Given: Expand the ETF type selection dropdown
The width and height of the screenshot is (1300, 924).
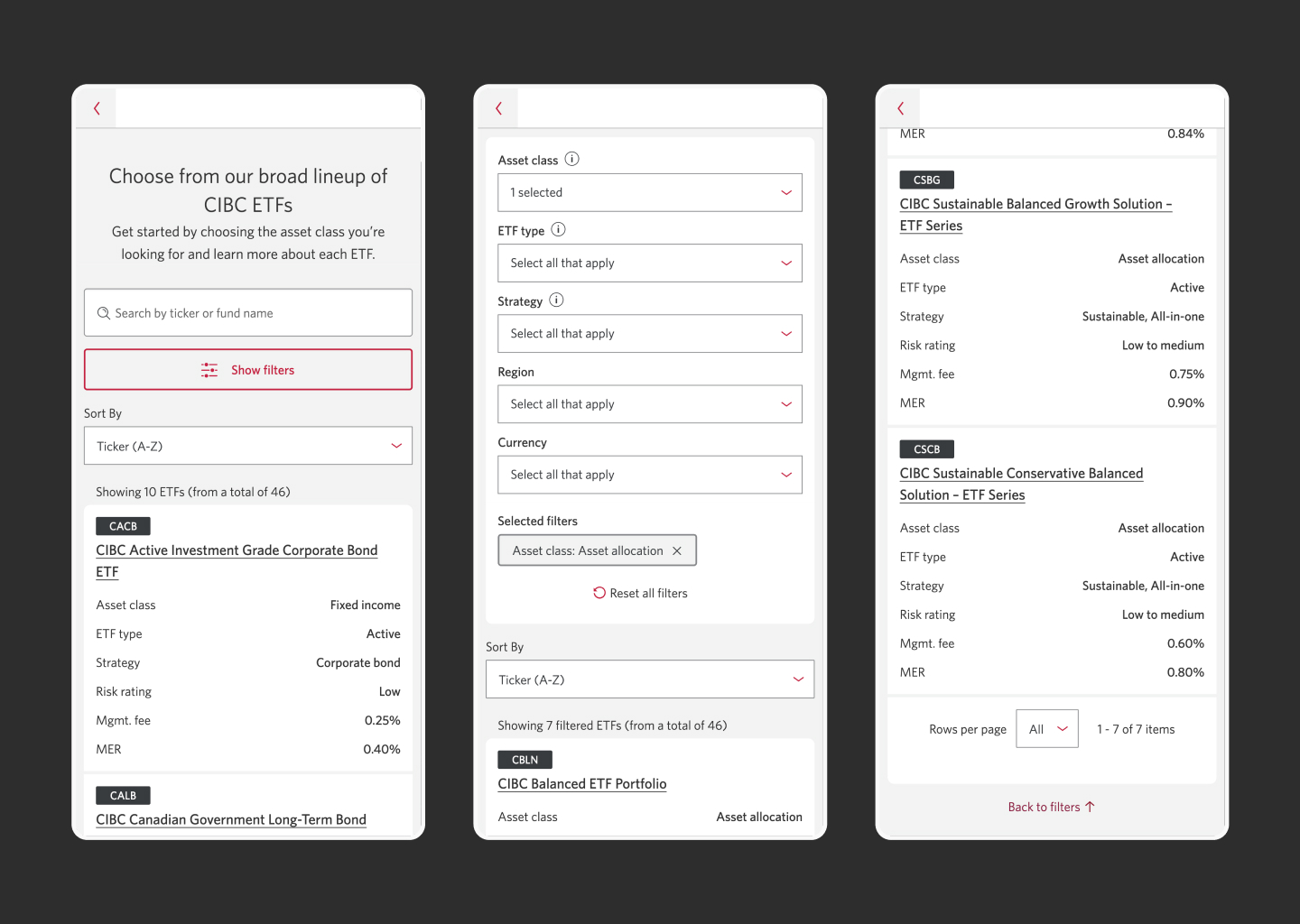Looking at the screenshot, I should coord(649,263).
